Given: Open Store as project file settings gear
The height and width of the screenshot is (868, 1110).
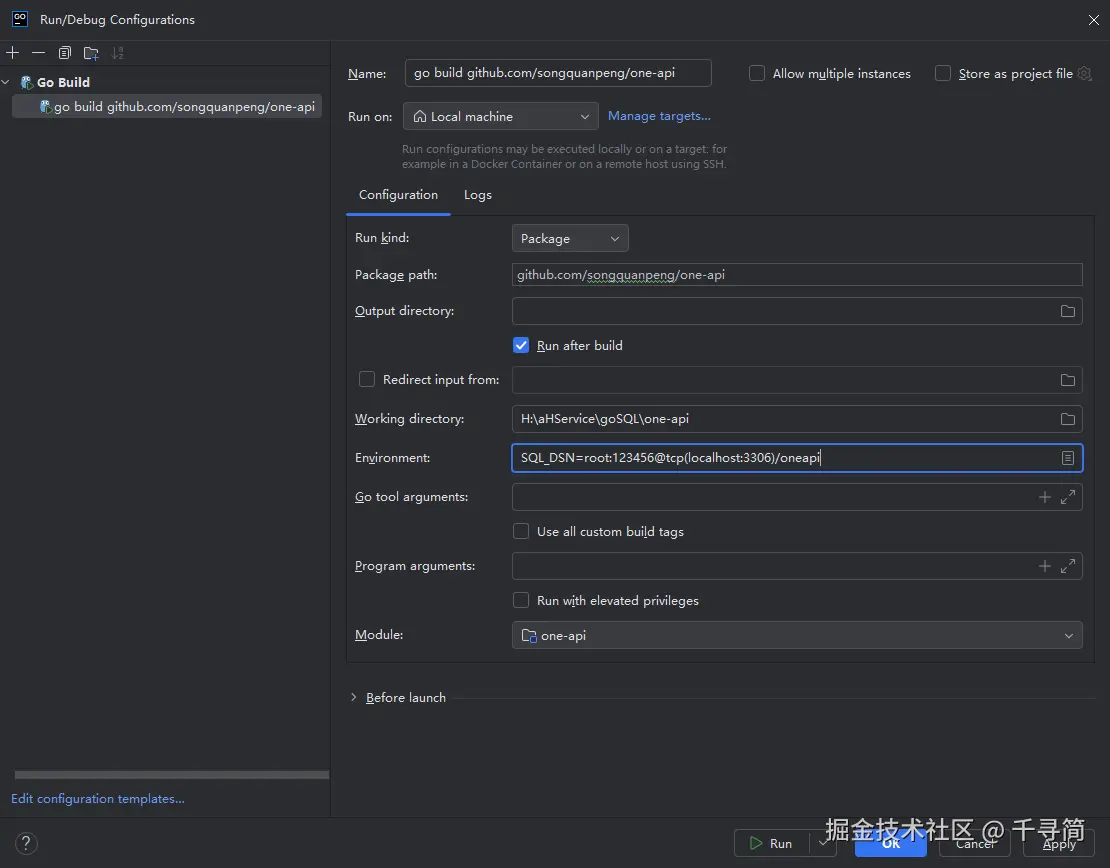Looking at the screenshot, I should (1085, 74).
